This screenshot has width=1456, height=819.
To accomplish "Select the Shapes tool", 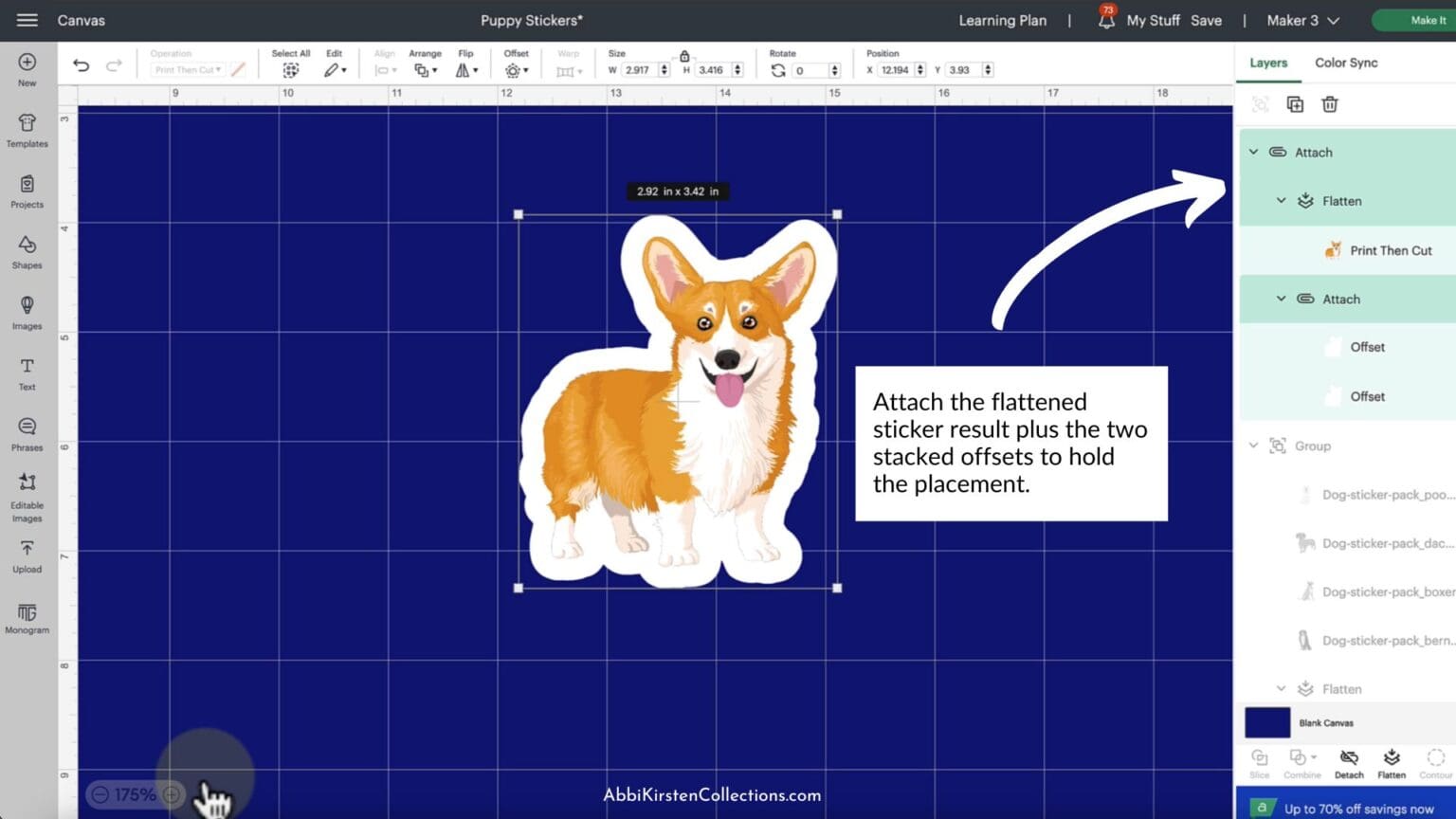I will 27,252.
